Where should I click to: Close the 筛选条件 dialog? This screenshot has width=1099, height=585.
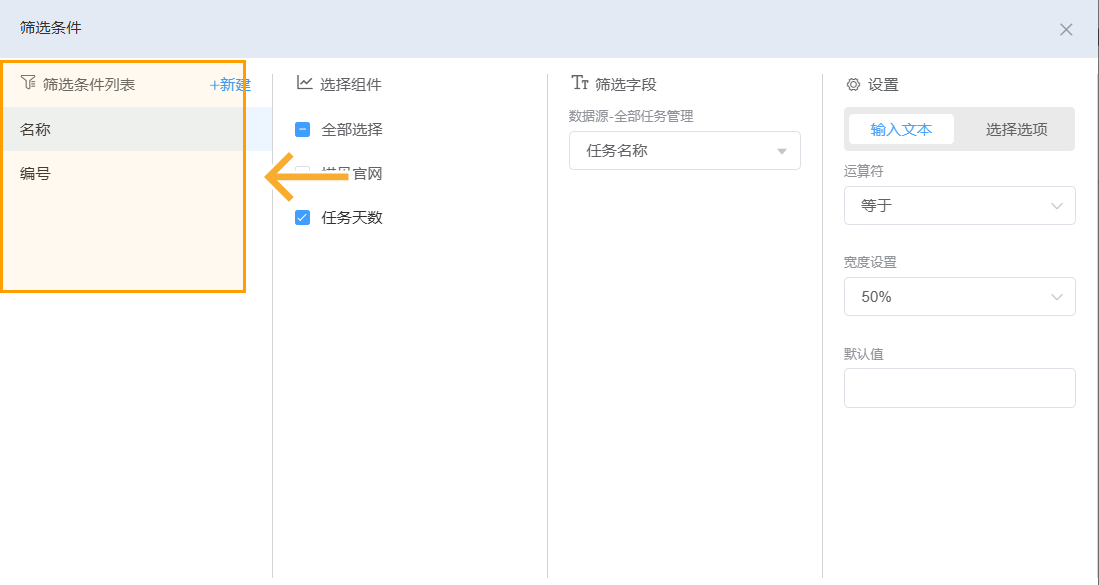1066,29
